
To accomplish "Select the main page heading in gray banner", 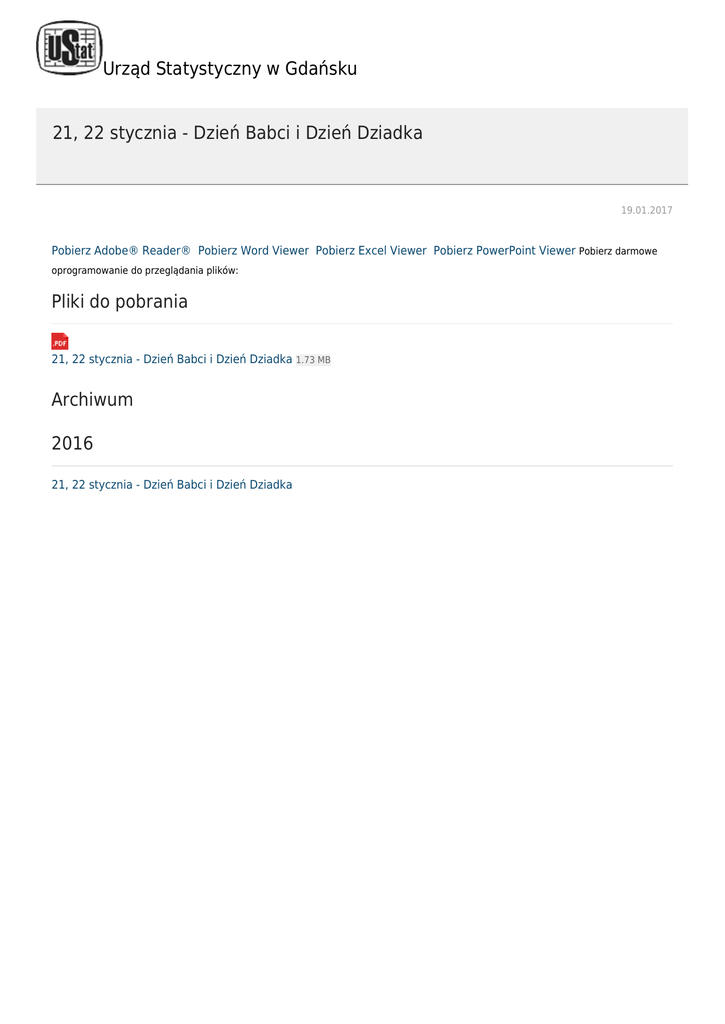I will [x=238, y=133].
